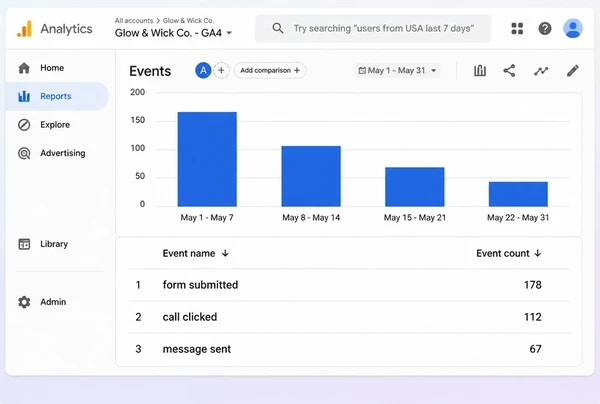
Task: Click the Advertising target icon
Action: pyautogui.click(x=24, y=153)
